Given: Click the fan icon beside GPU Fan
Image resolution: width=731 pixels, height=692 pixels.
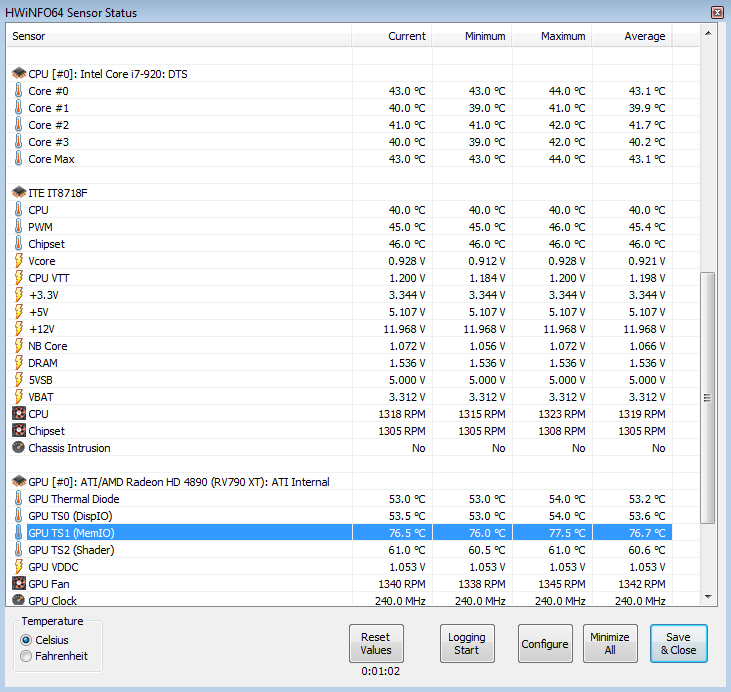Looking at the screenshot, I should [x=19, y=583].
